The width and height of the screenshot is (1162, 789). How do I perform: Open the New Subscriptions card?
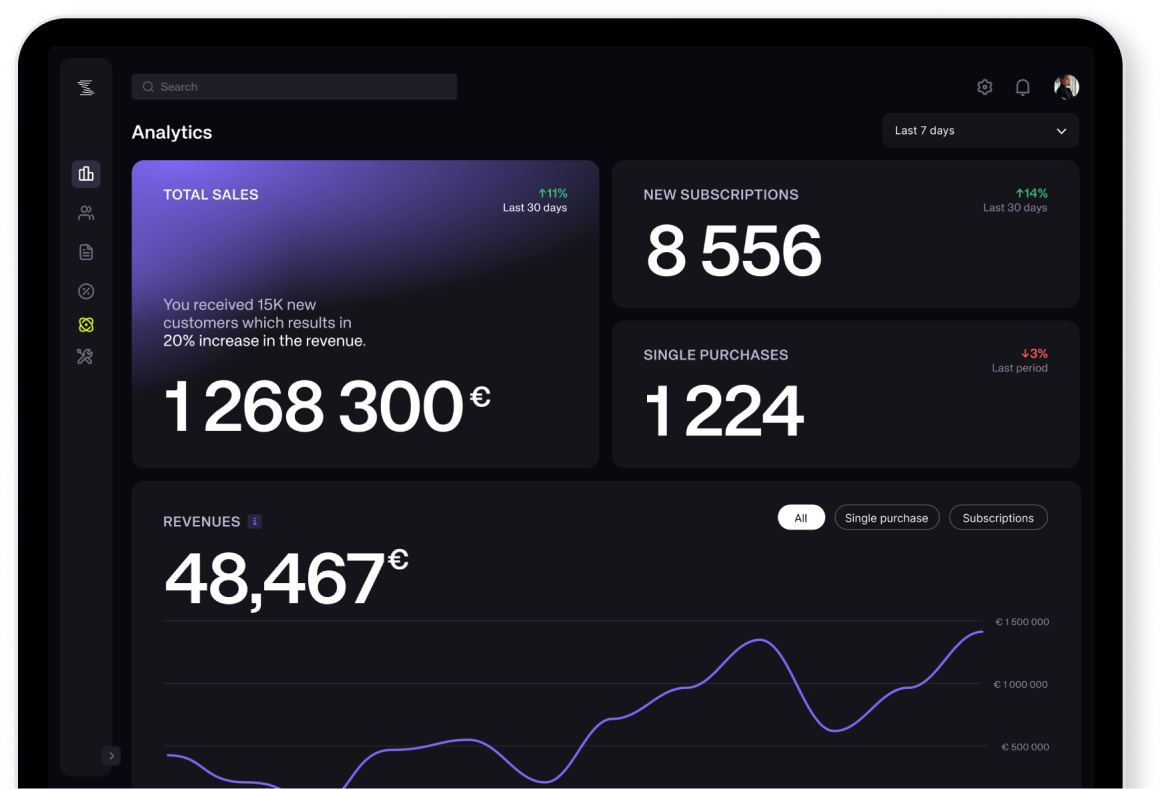845,234
